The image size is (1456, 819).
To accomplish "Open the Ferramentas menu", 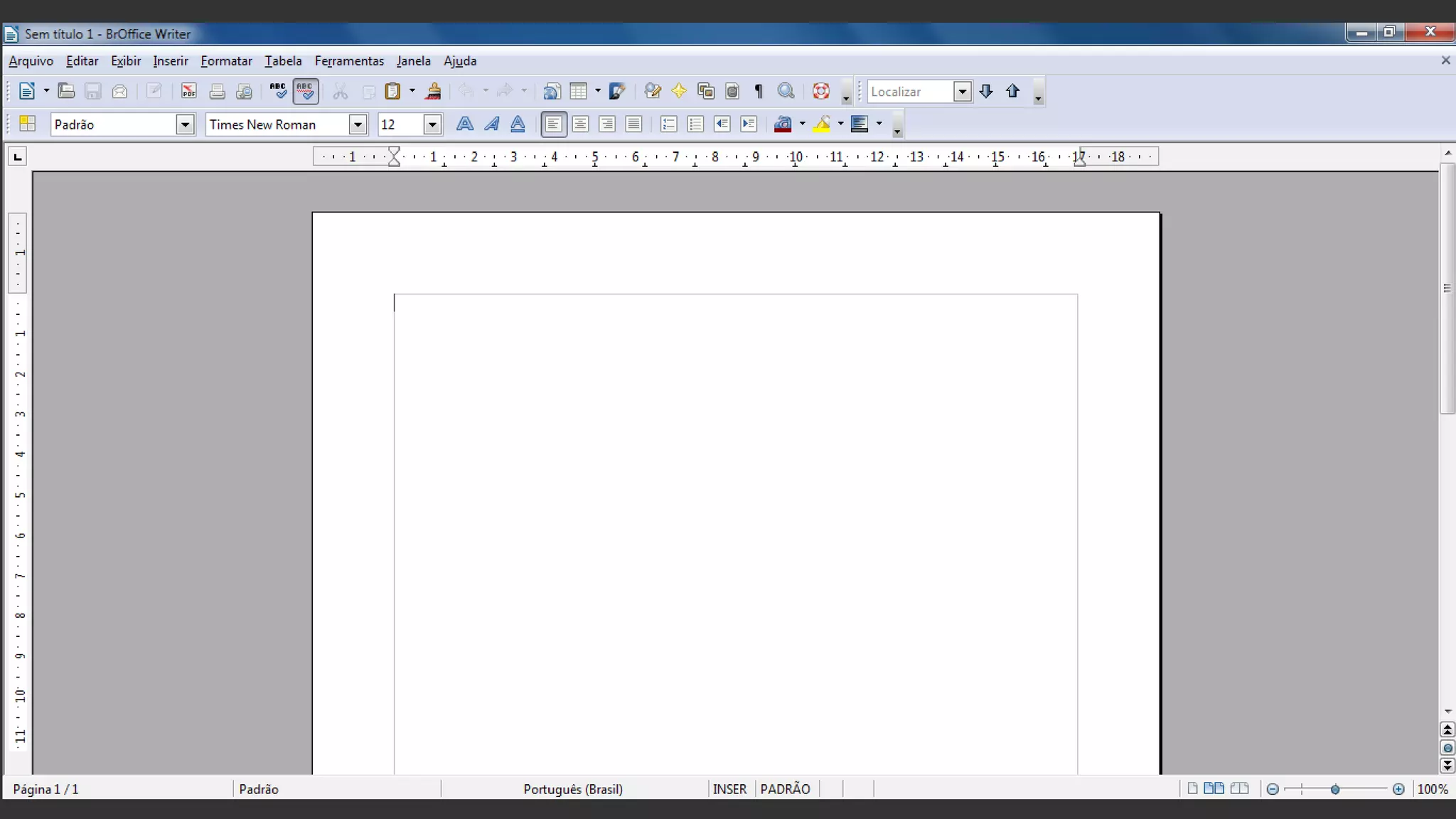I will click(349, 61).
